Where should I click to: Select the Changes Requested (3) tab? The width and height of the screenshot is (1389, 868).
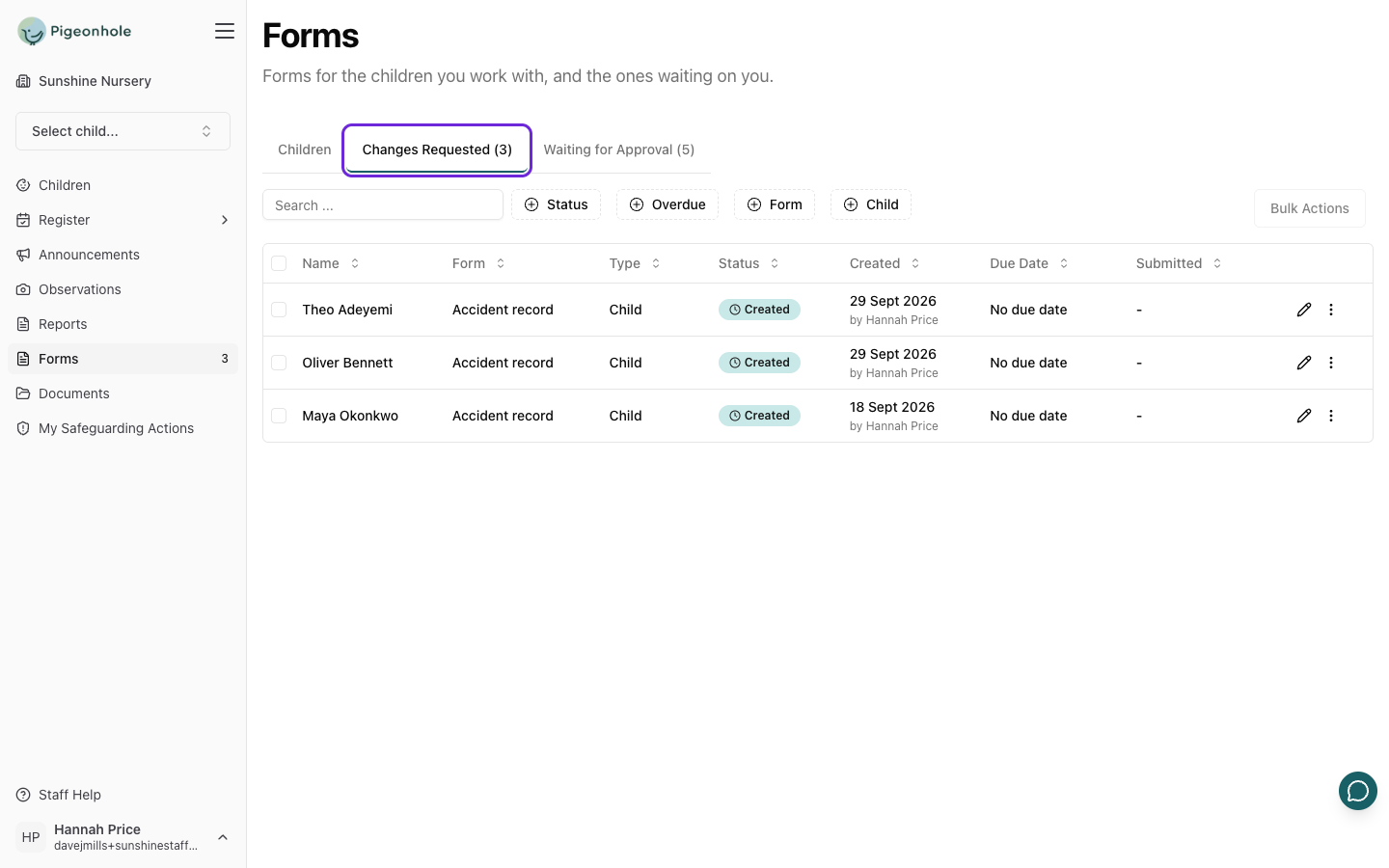coord(437,149)
